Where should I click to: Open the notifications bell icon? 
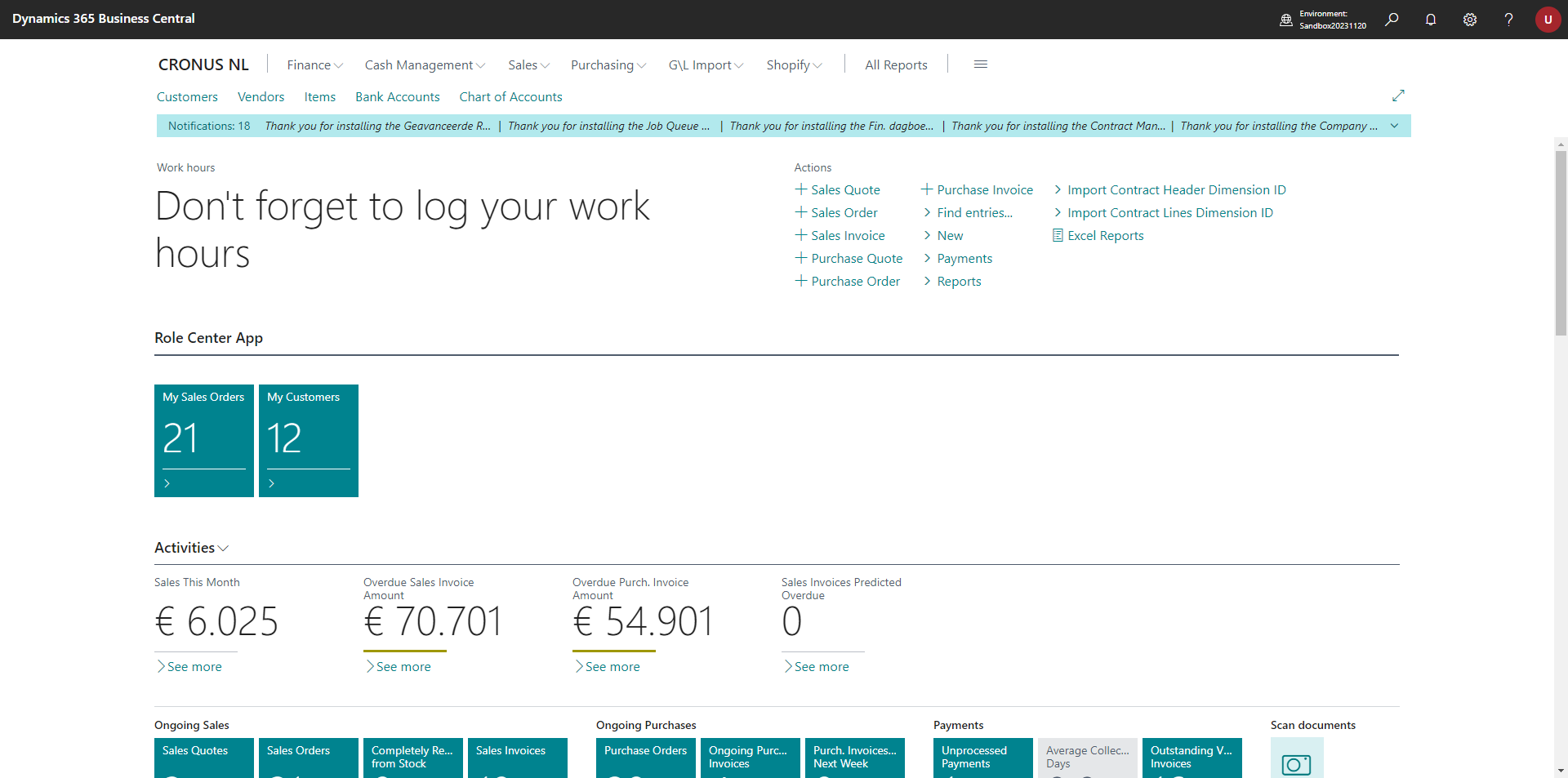(1431, 20)
